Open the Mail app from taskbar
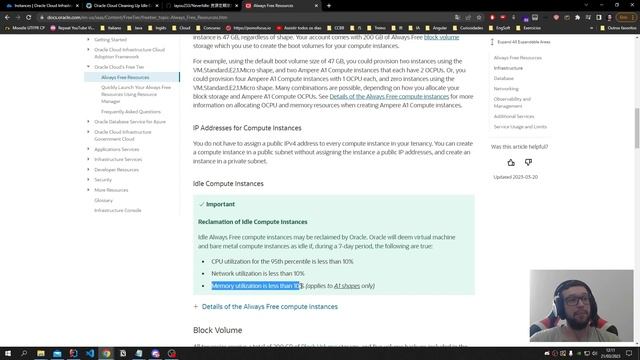 [57, 353]
